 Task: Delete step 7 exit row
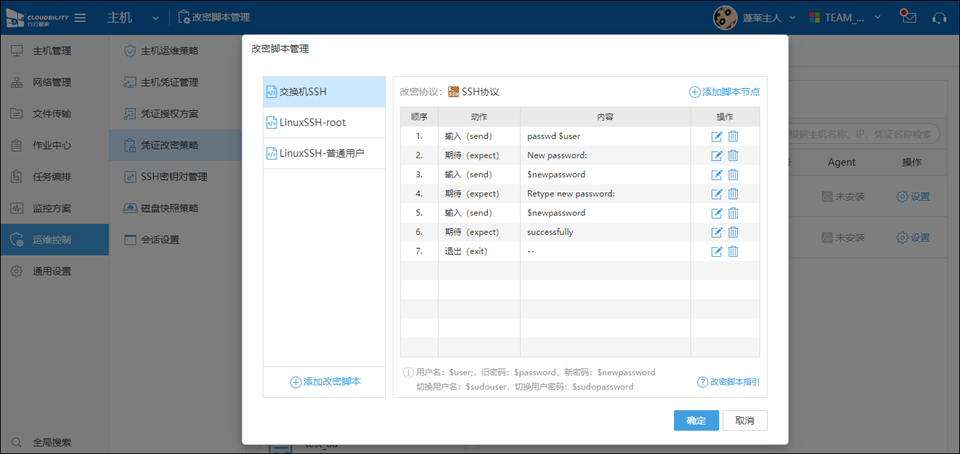tap(733, 251)
